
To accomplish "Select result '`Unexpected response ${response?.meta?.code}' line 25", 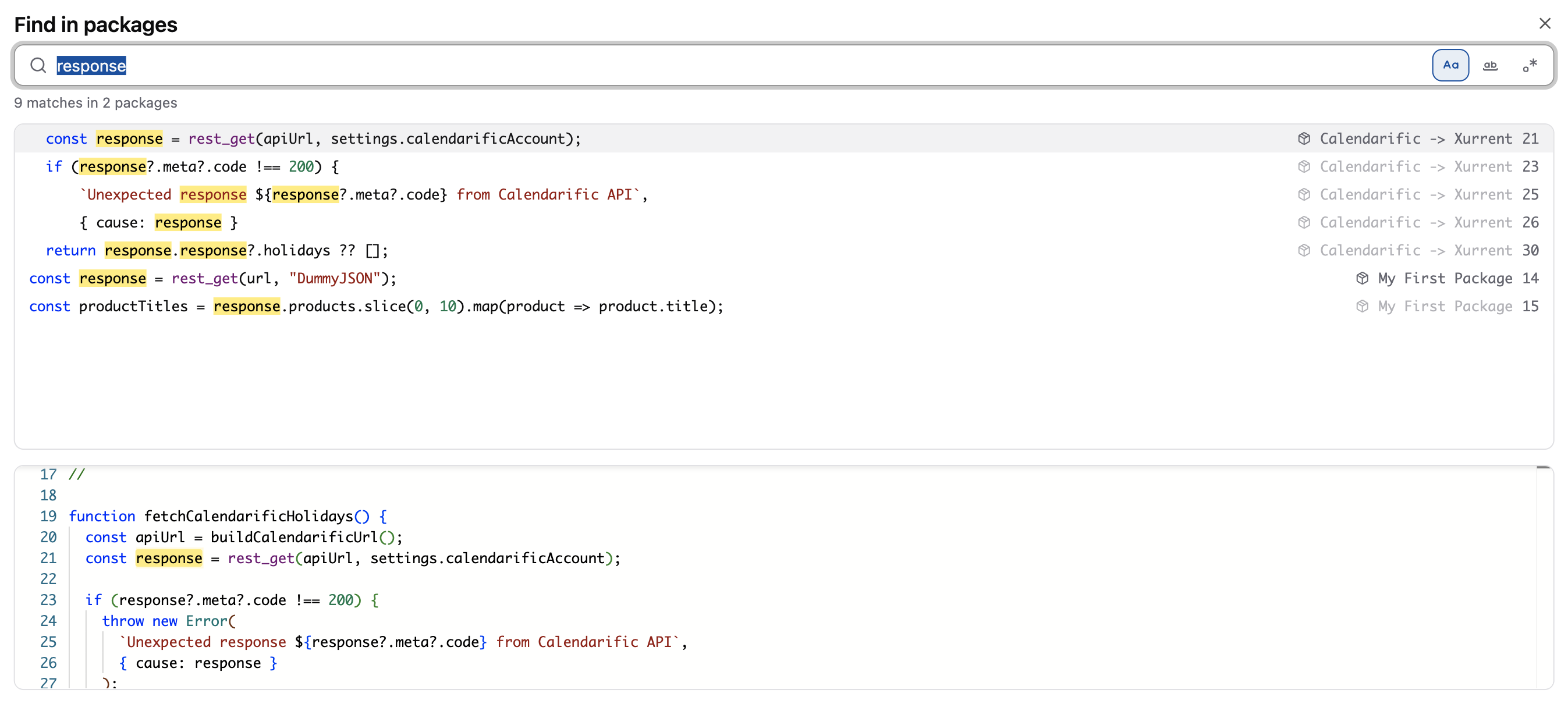I will [784, 195].
